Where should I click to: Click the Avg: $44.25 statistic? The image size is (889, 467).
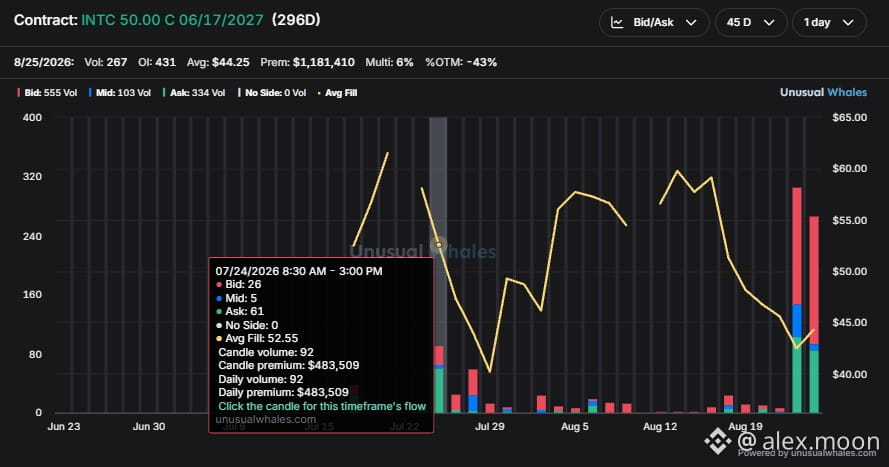point(218,62)
